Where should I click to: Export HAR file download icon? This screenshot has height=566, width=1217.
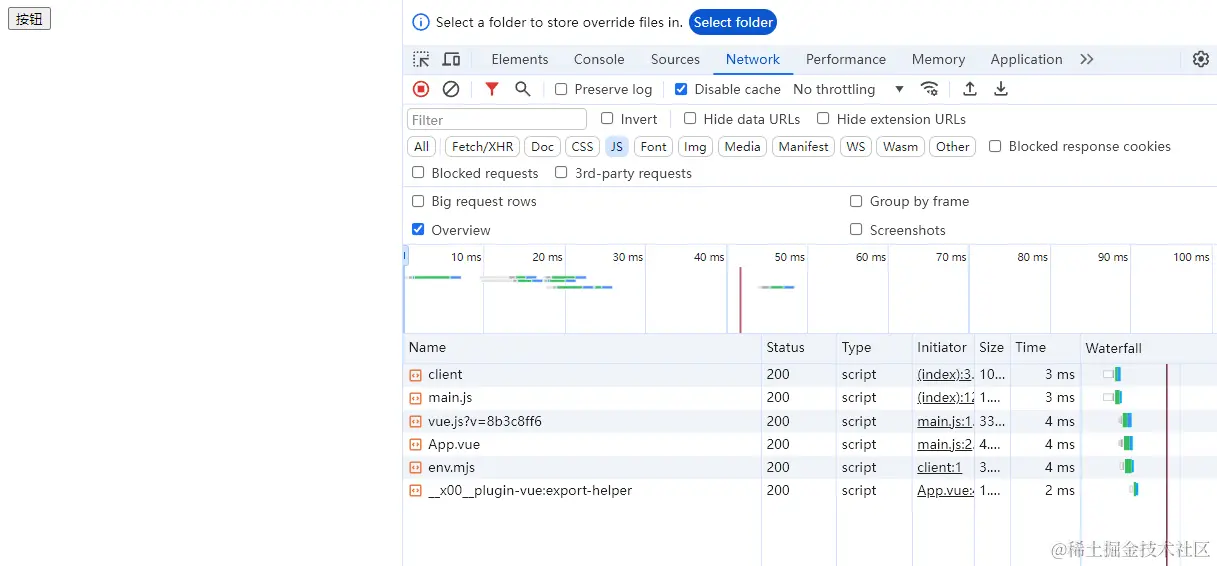coord(1001,89)
